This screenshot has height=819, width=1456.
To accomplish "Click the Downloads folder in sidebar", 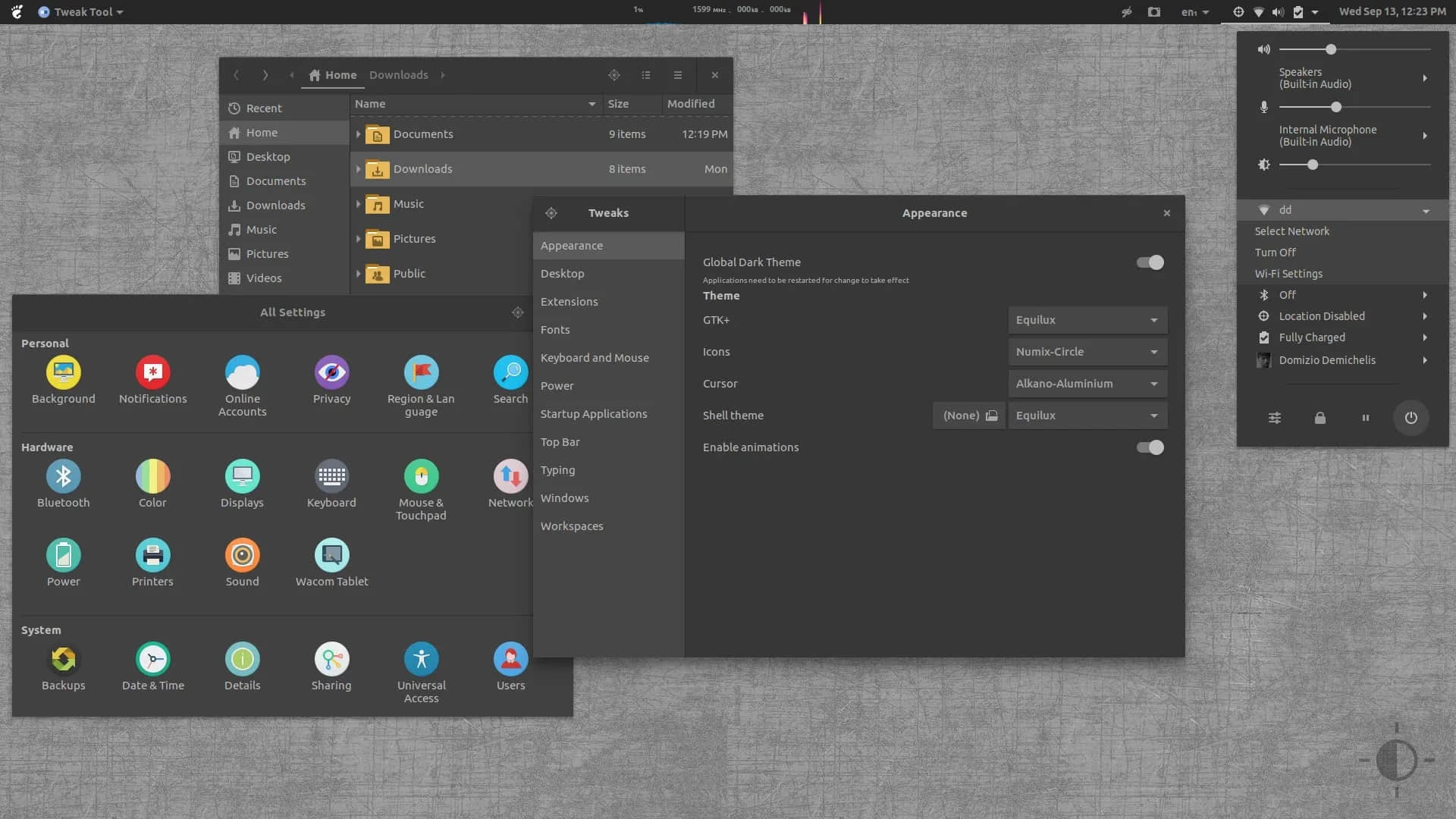I will pyautogui.click(x=275, y=205).
